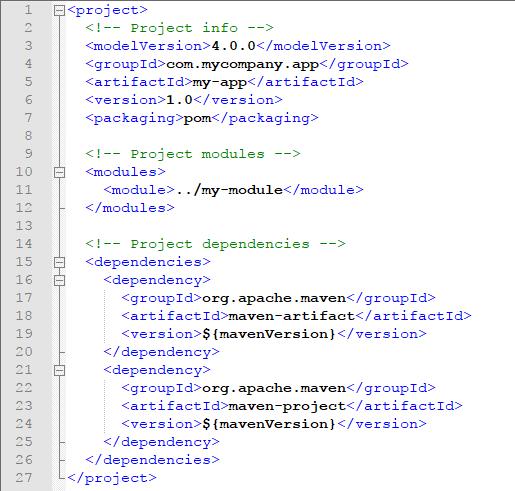Click the closing </dependencies> tag

click(153, 460)
